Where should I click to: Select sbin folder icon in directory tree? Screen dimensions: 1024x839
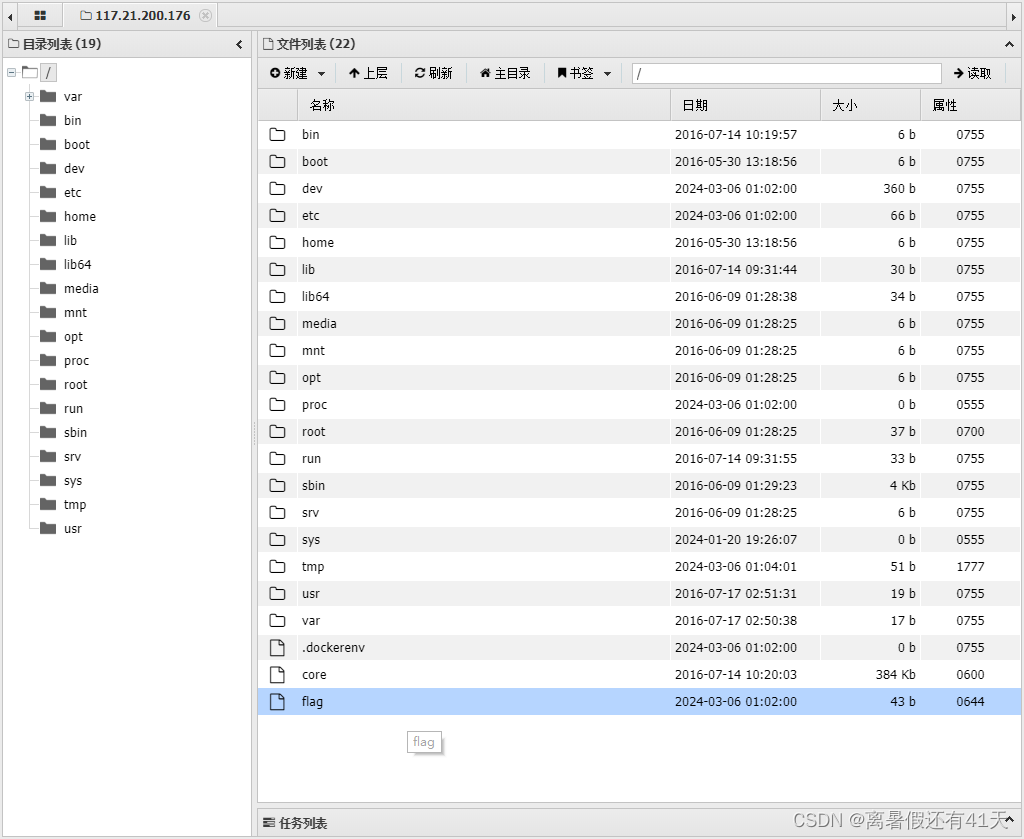tap(48, 432)
